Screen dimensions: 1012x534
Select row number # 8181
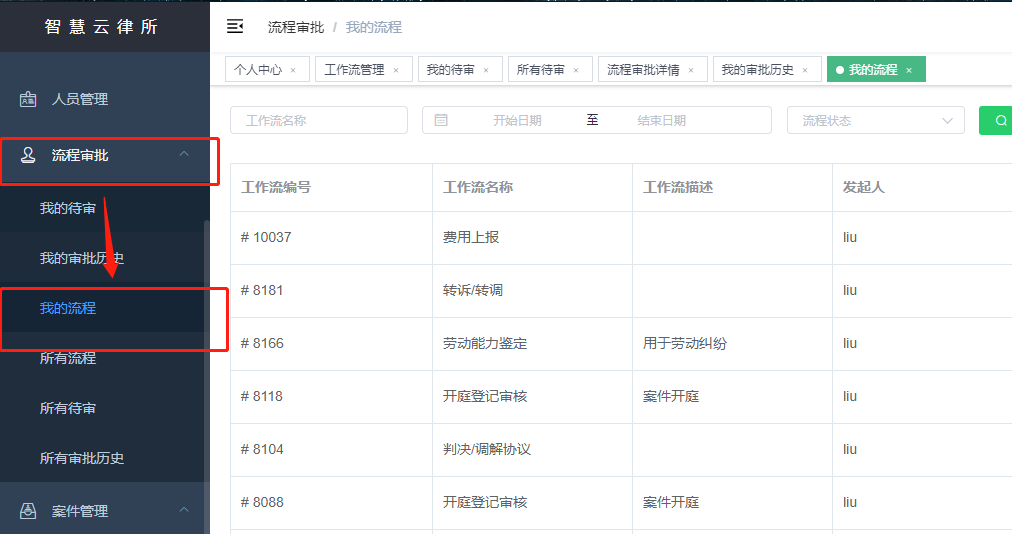pyautogui.click(x=262, y=290)
